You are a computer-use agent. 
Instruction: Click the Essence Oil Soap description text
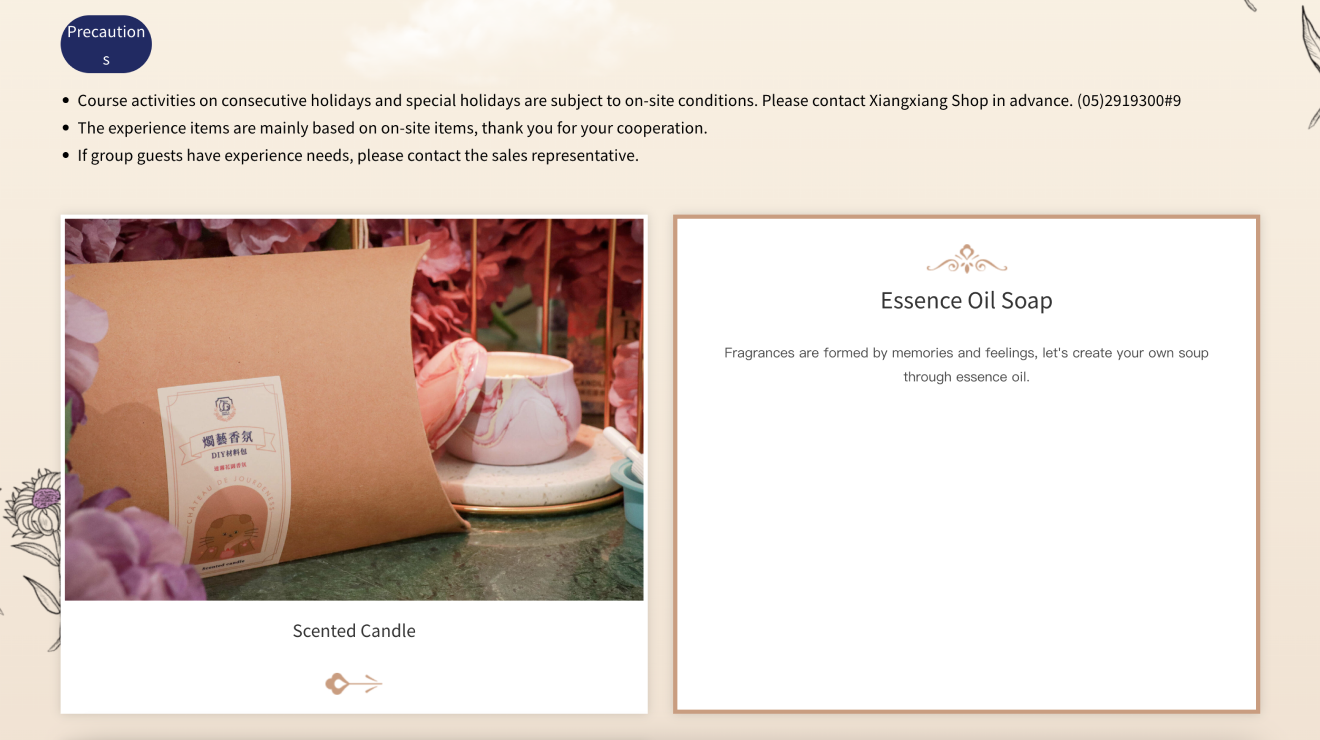(x=966, y=365)
